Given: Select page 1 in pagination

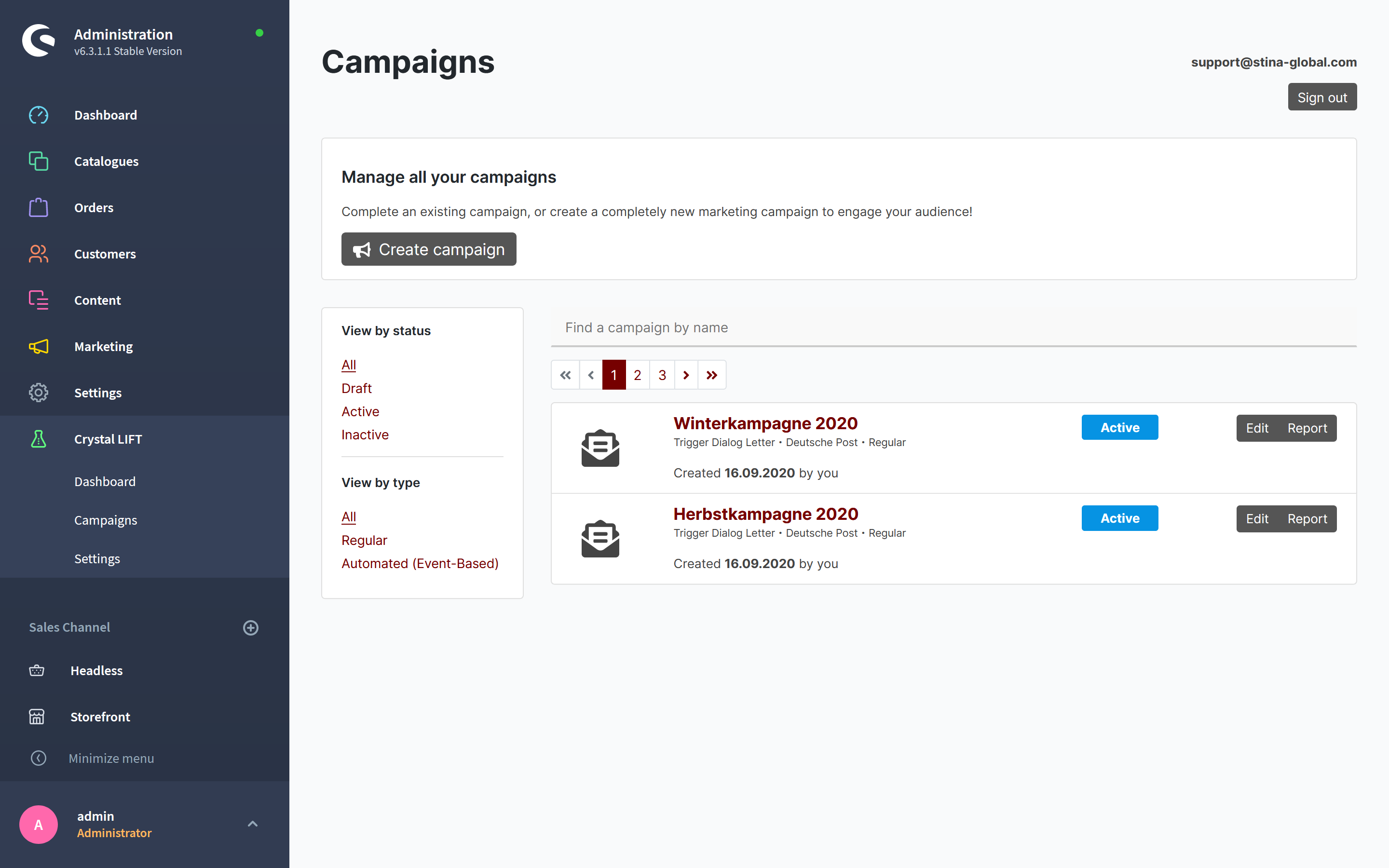Looking at the screenshot, I should point(613,375).
